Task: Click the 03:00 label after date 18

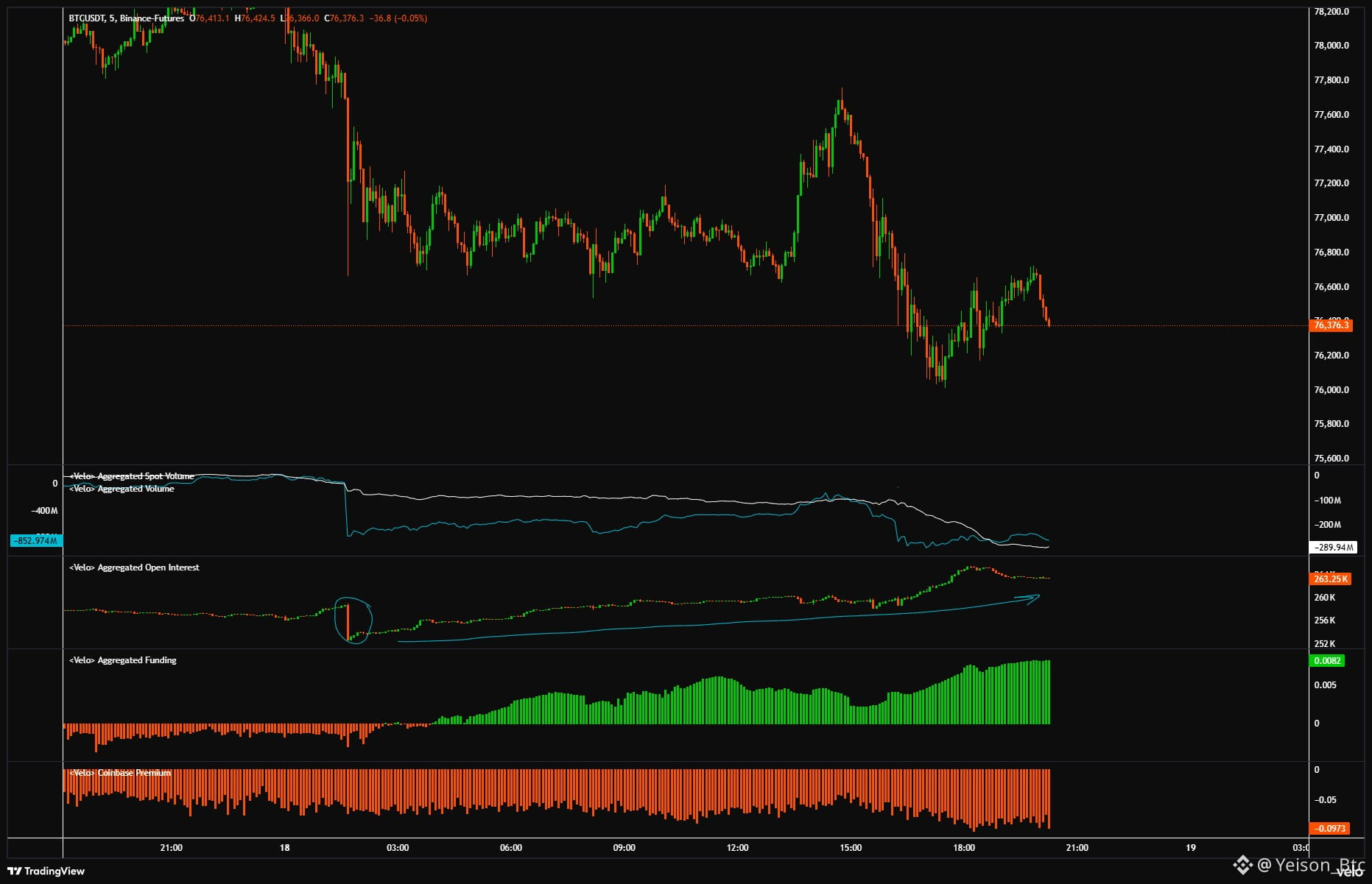Action: (x=398, y=848)
